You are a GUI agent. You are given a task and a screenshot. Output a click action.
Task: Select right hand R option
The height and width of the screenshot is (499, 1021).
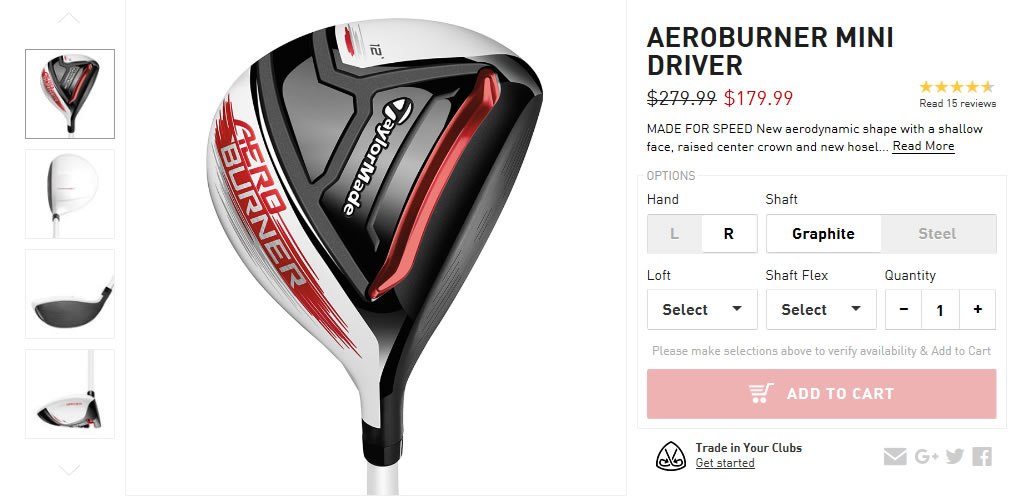point(729,234)
